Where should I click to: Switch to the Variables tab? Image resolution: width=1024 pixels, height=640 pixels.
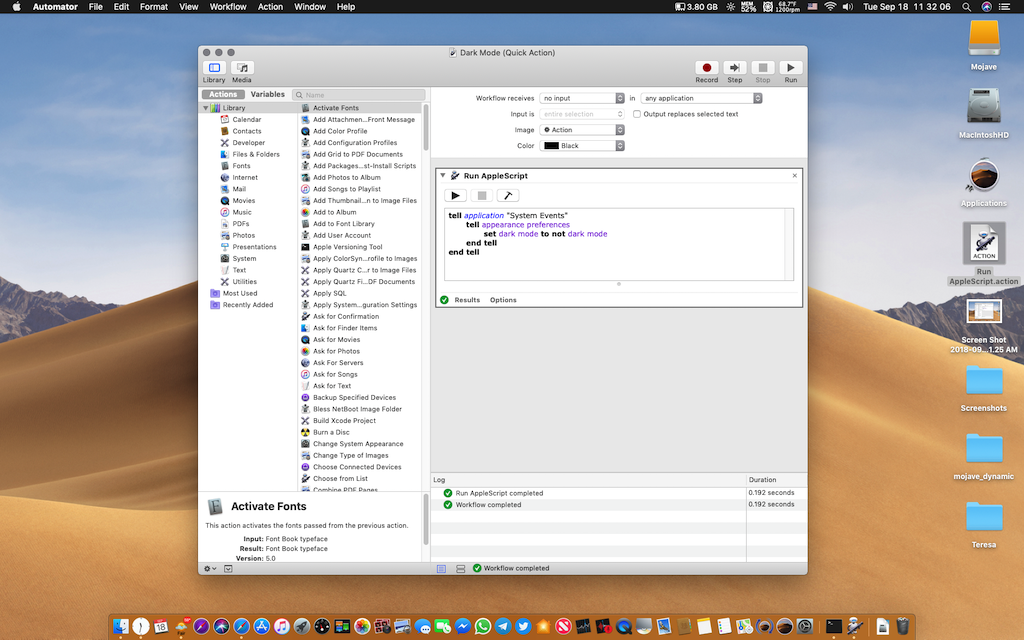[x=268, y=95]
